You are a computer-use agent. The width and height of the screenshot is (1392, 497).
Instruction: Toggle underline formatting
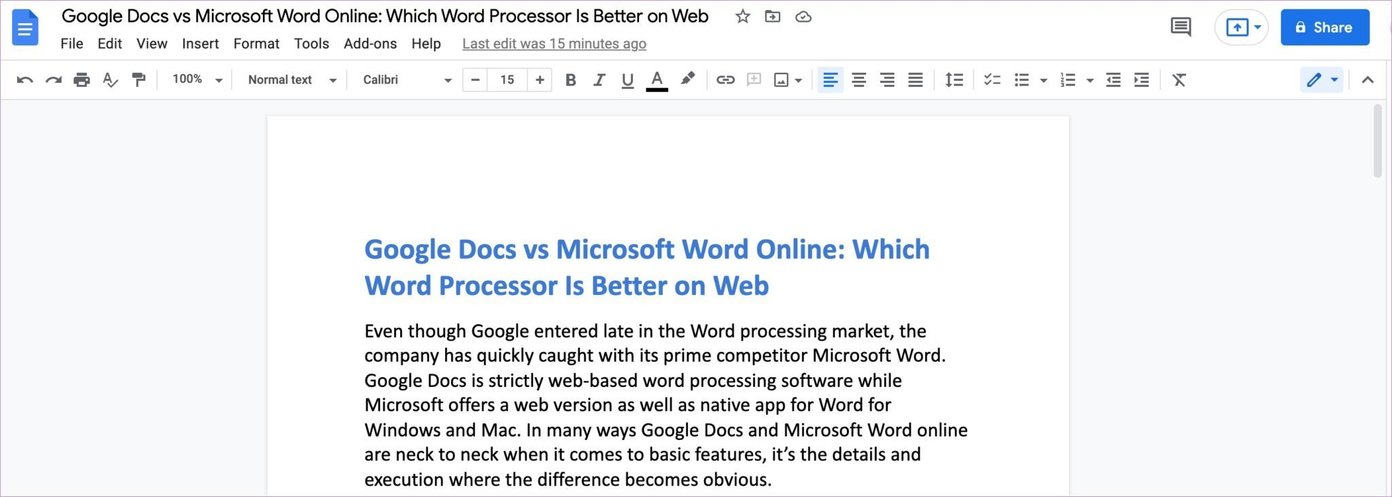[627, 80]
